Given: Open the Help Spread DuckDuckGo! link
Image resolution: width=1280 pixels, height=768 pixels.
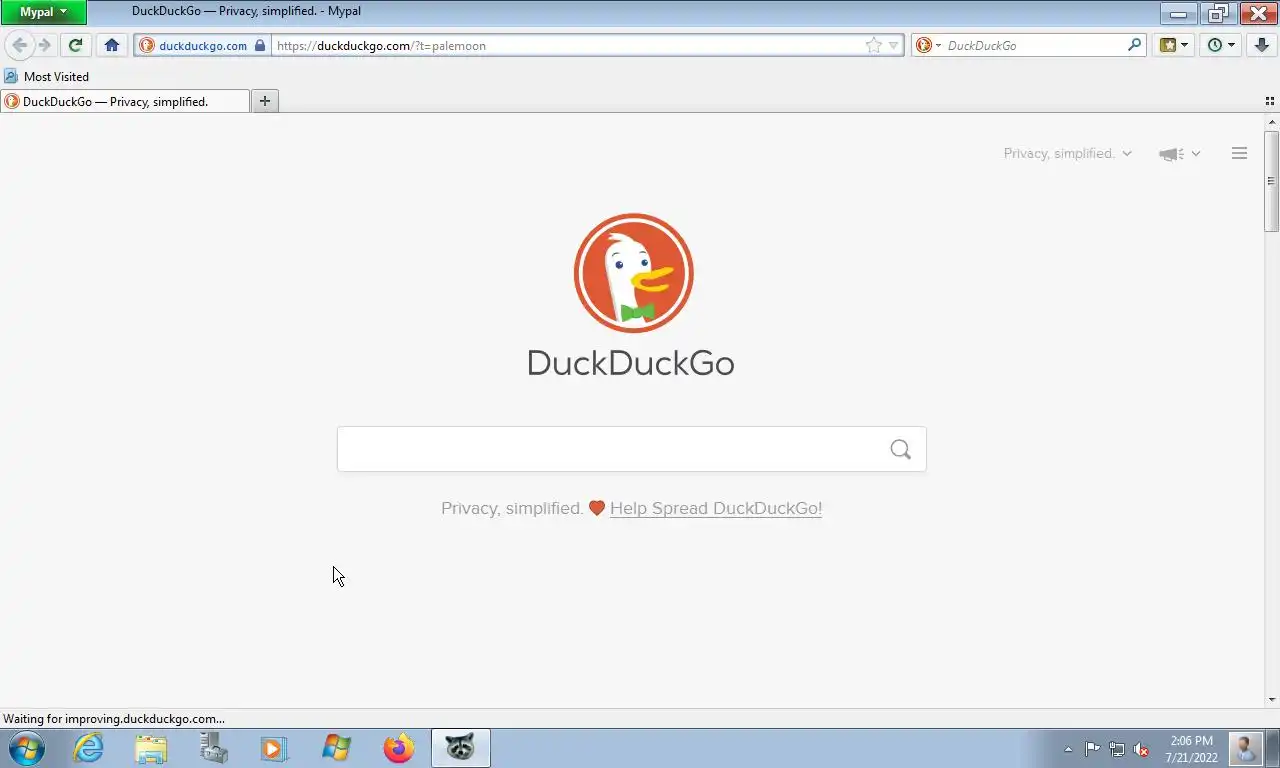Looking at the screenshot, I should [x=716, y=508].
